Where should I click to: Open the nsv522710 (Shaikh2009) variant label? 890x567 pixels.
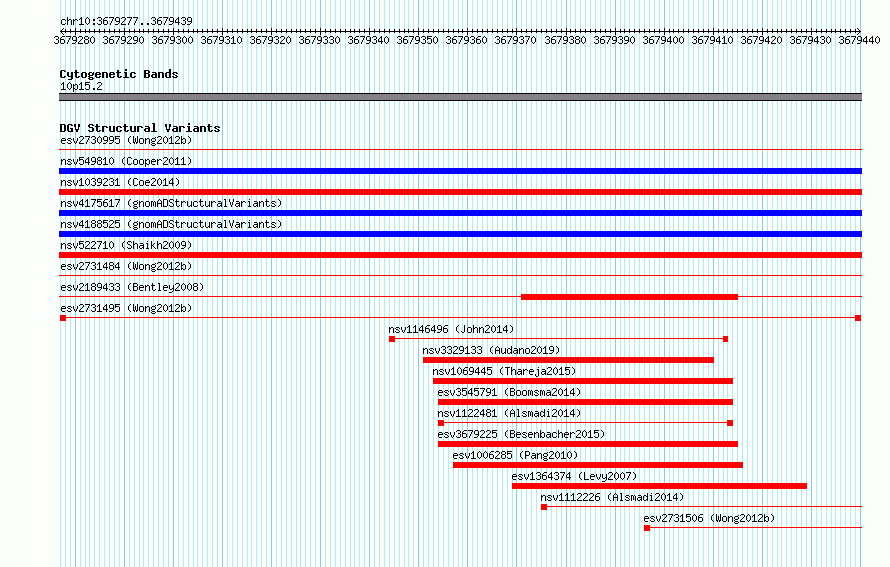tap(126, 245)
